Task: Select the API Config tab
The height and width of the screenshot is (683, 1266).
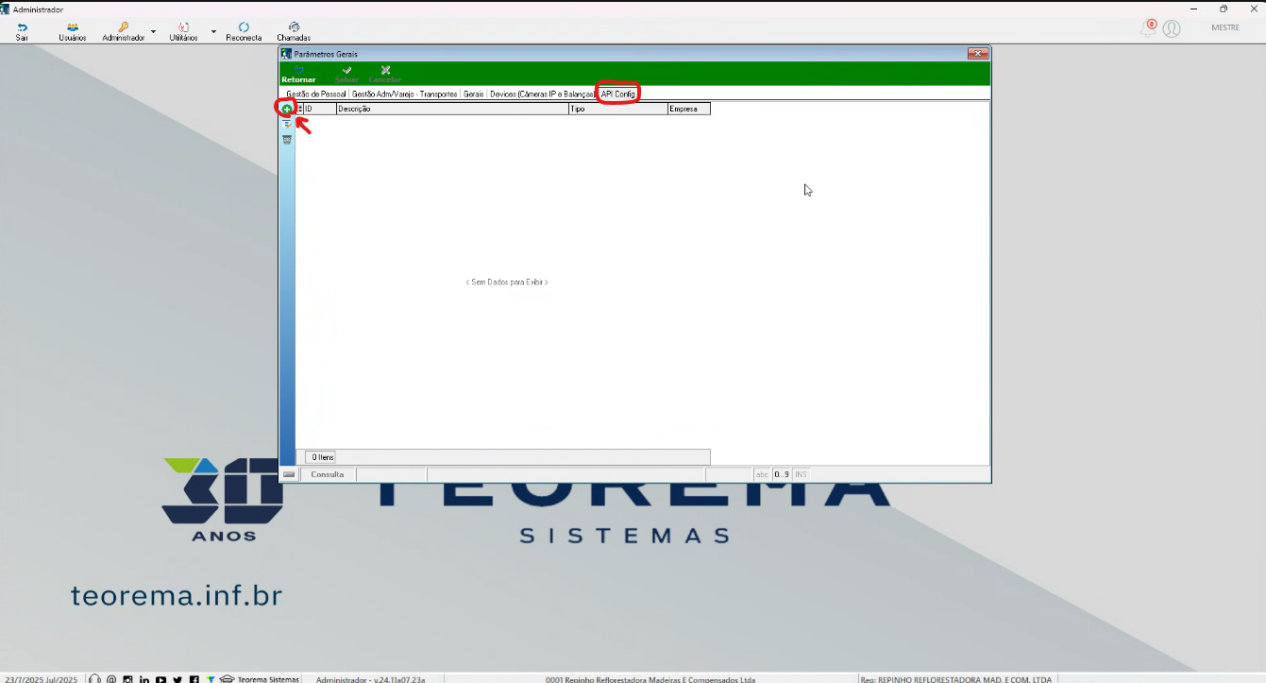Action: click(x=618, y=94)
